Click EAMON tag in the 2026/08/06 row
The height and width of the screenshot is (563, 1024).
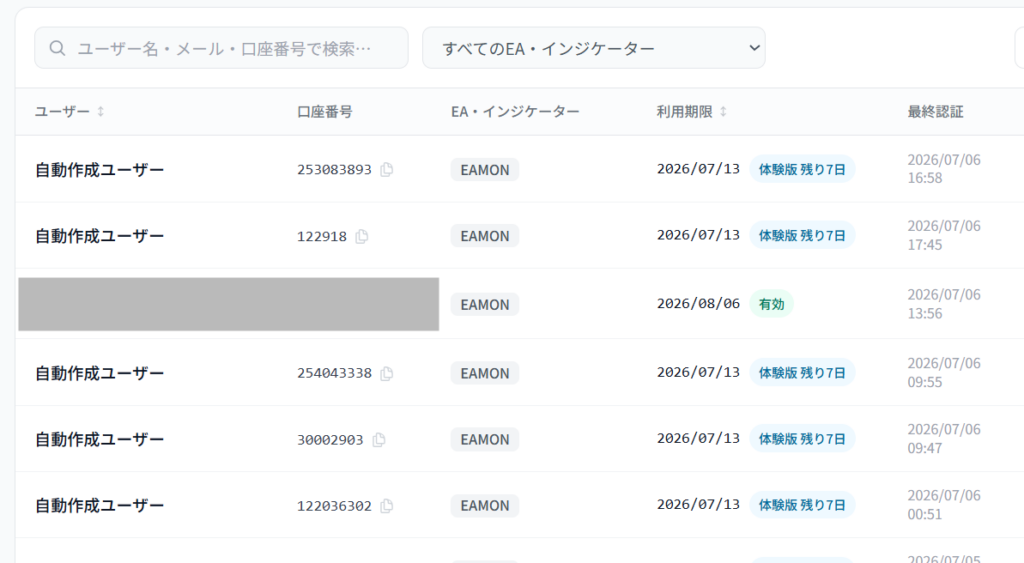point(485,304)
